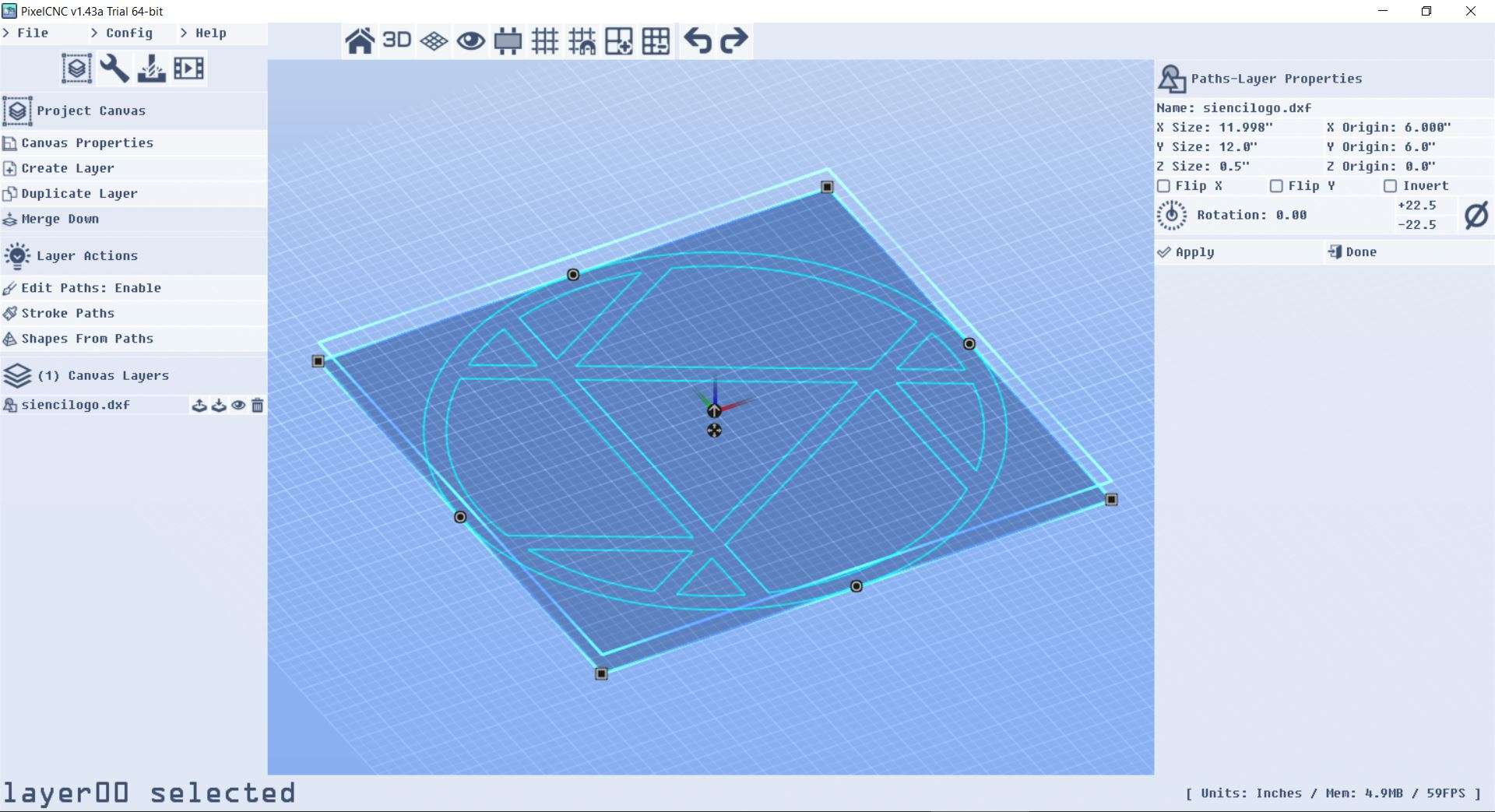Click the grid decrease minus icon
Screen dimensions: 1495x812
click(656, 40)
